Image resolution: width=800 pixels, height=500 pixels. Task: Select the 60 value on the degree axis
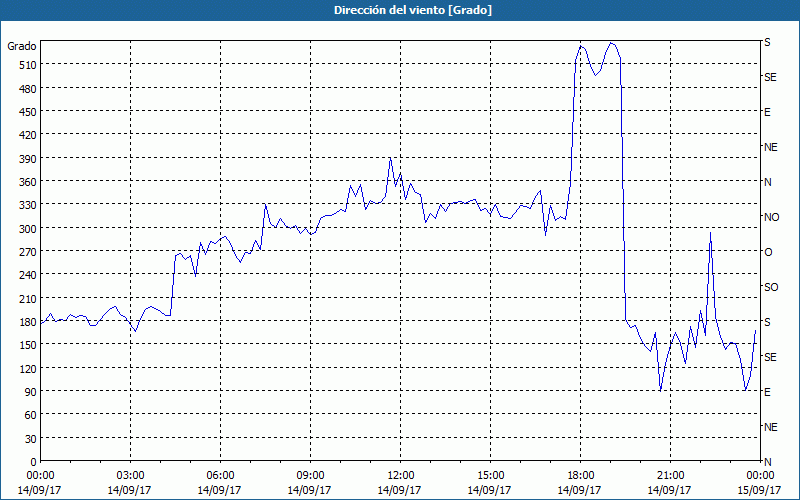pos(31,415)
